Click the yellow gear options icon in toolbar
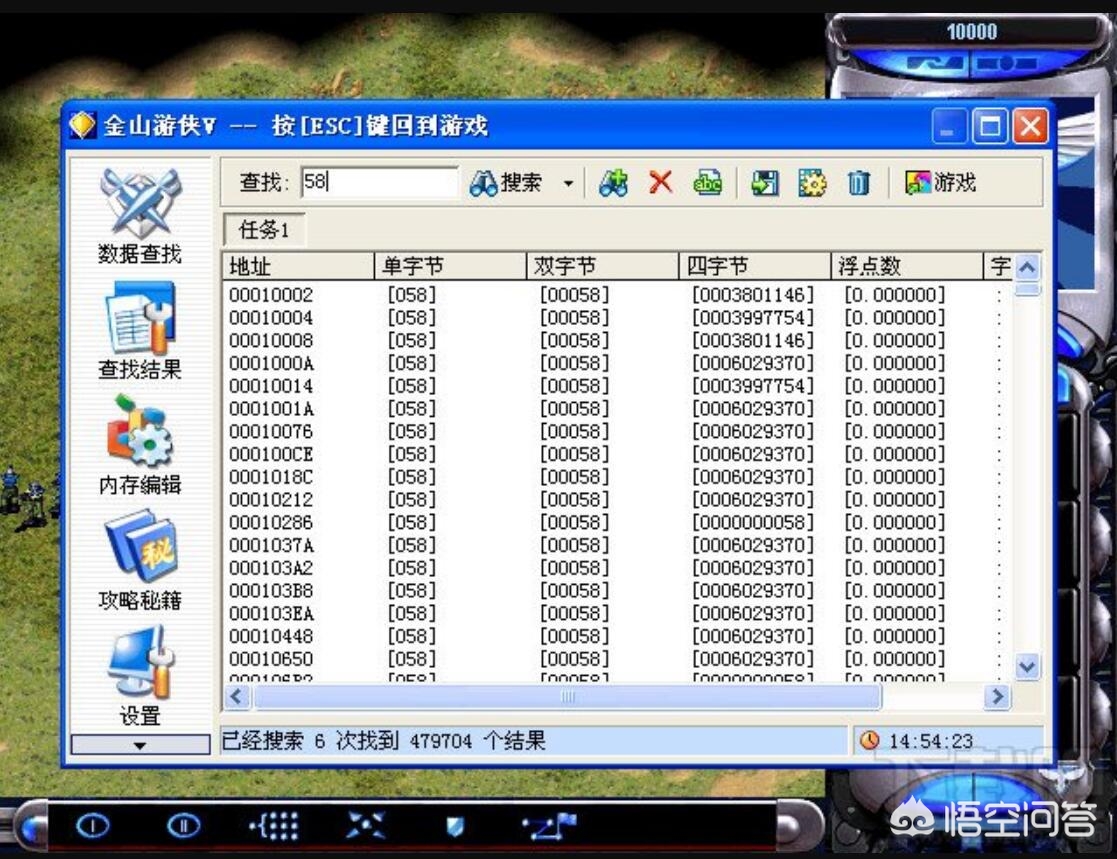Screen dimensions: 1117x859 click(812, 183)
